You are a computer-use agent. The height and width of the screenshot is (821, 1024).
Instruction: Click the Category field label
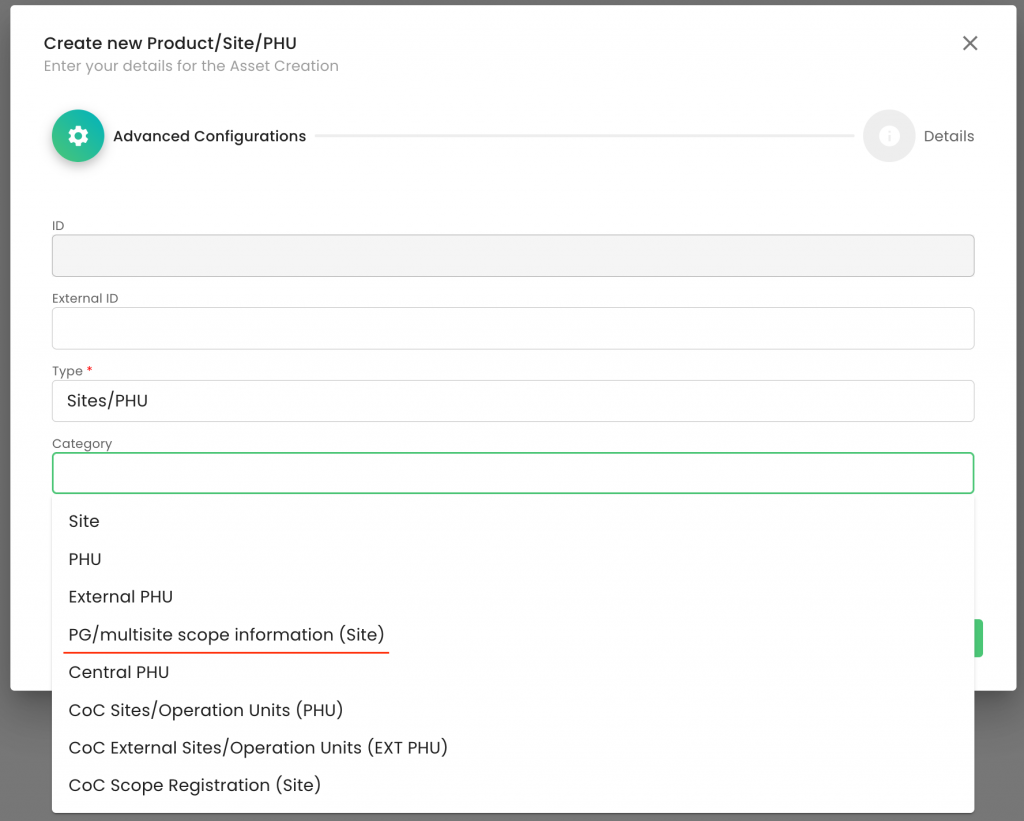pos(82,443)
